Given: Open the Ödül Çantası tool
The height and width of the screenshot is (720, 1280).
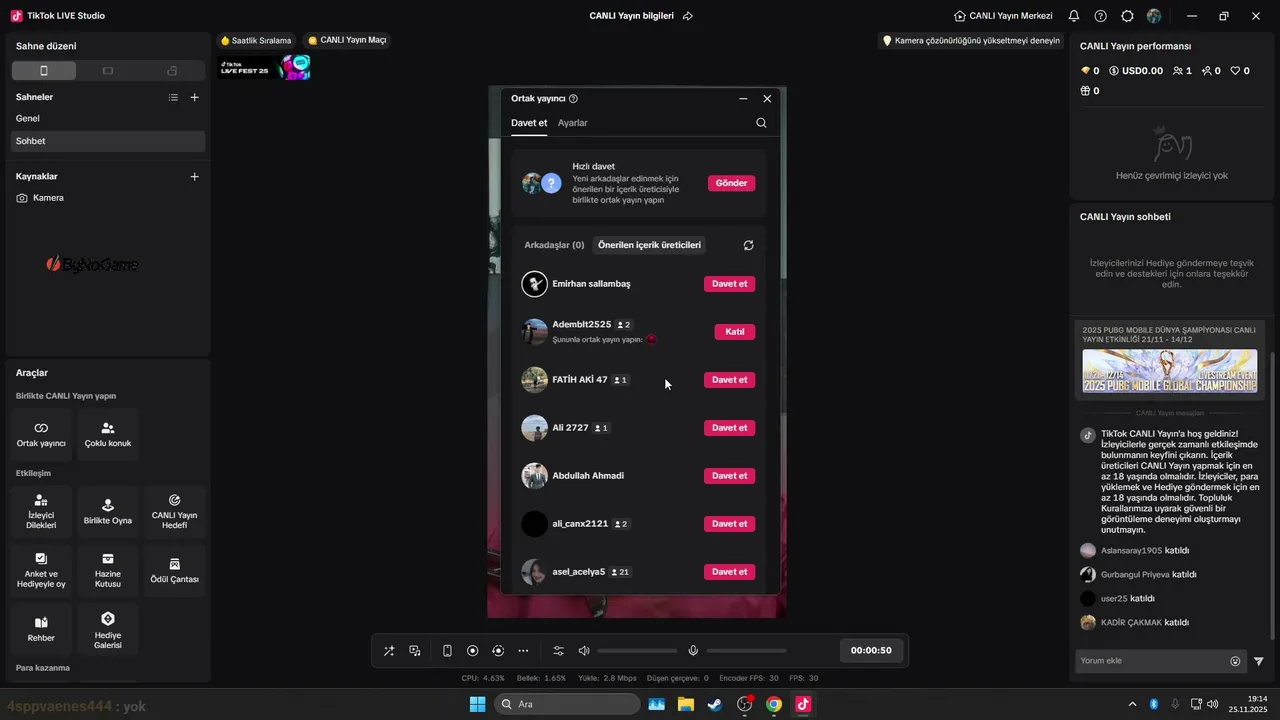Looking at the screenshot, I should point(174,571).
